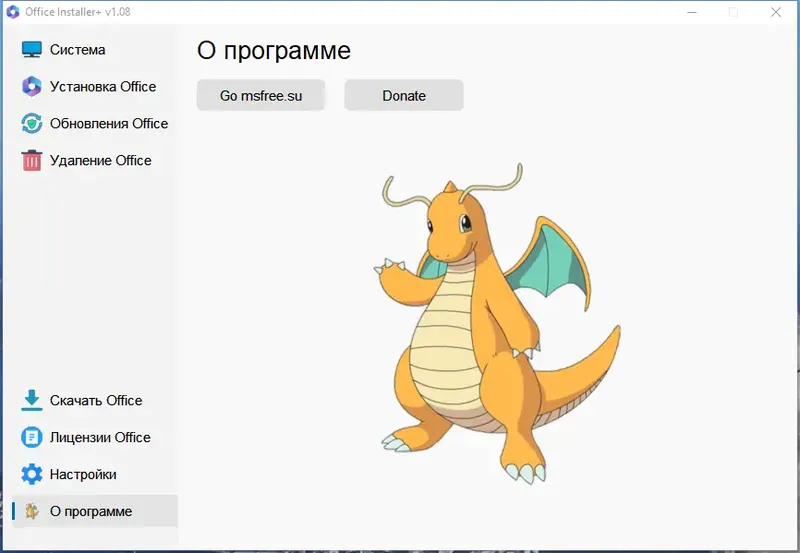Click the download arrow icon for Скачать Office
The width and height of the screenshot is (800, 553).
click(32, 400)
